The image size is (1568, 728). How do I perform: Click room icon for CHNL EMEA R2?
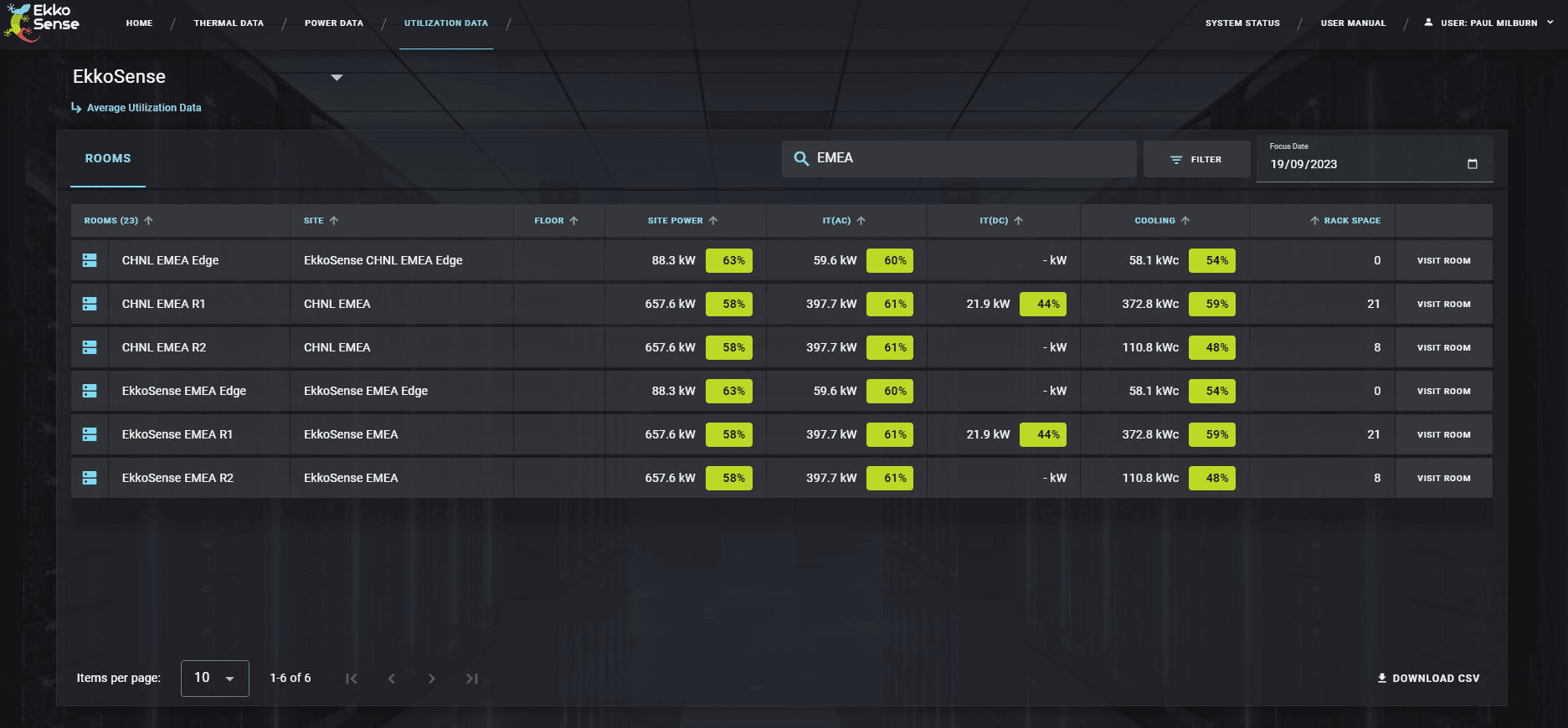pyautogui.click(x=90, y=347)
